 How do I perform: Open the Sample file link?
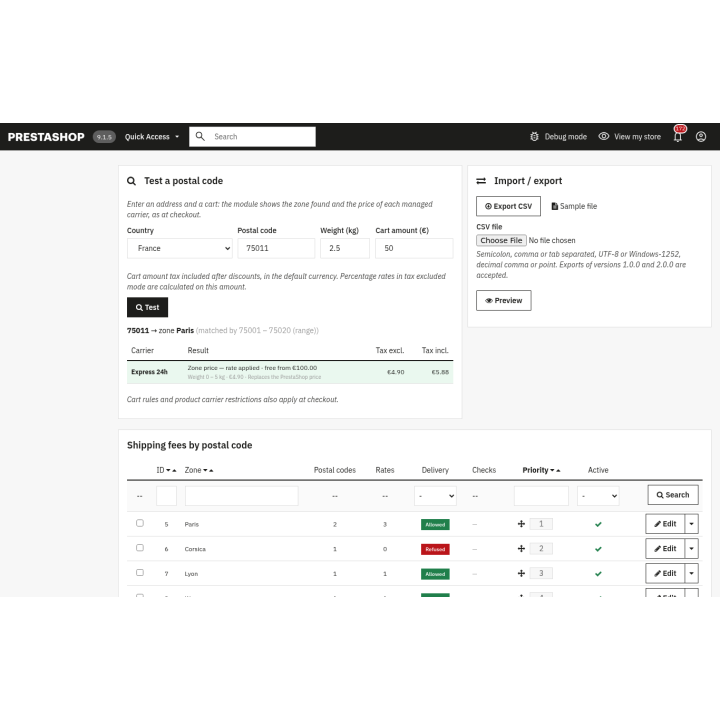574,206
